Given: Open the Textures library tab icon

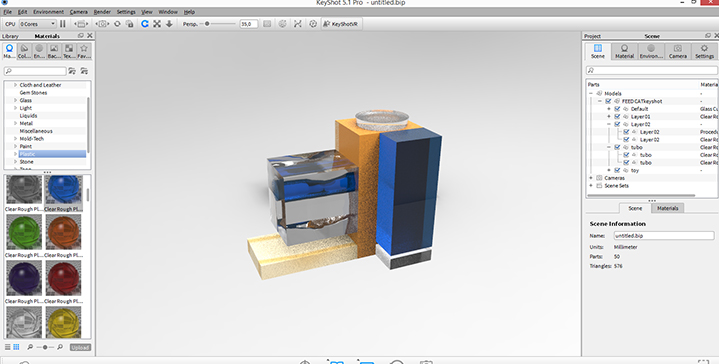Looking at the screenshot, I should [69, 51].
